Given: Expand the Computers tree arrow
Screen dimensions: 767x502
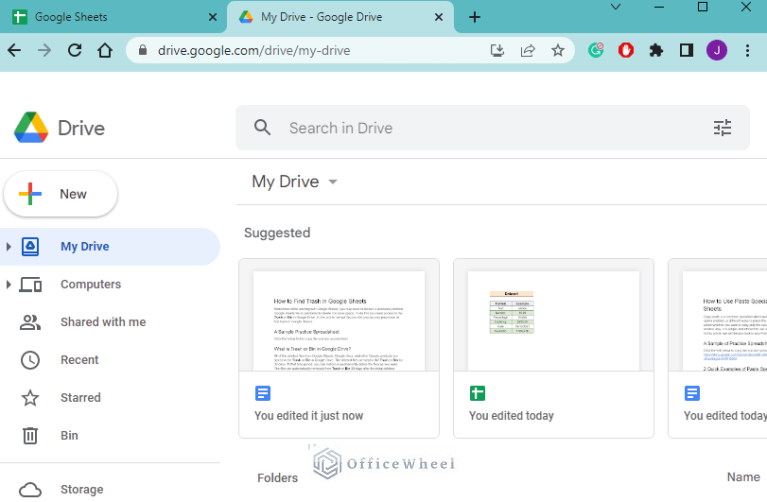Looking at the screenshot, I should [x=9, y=285].
